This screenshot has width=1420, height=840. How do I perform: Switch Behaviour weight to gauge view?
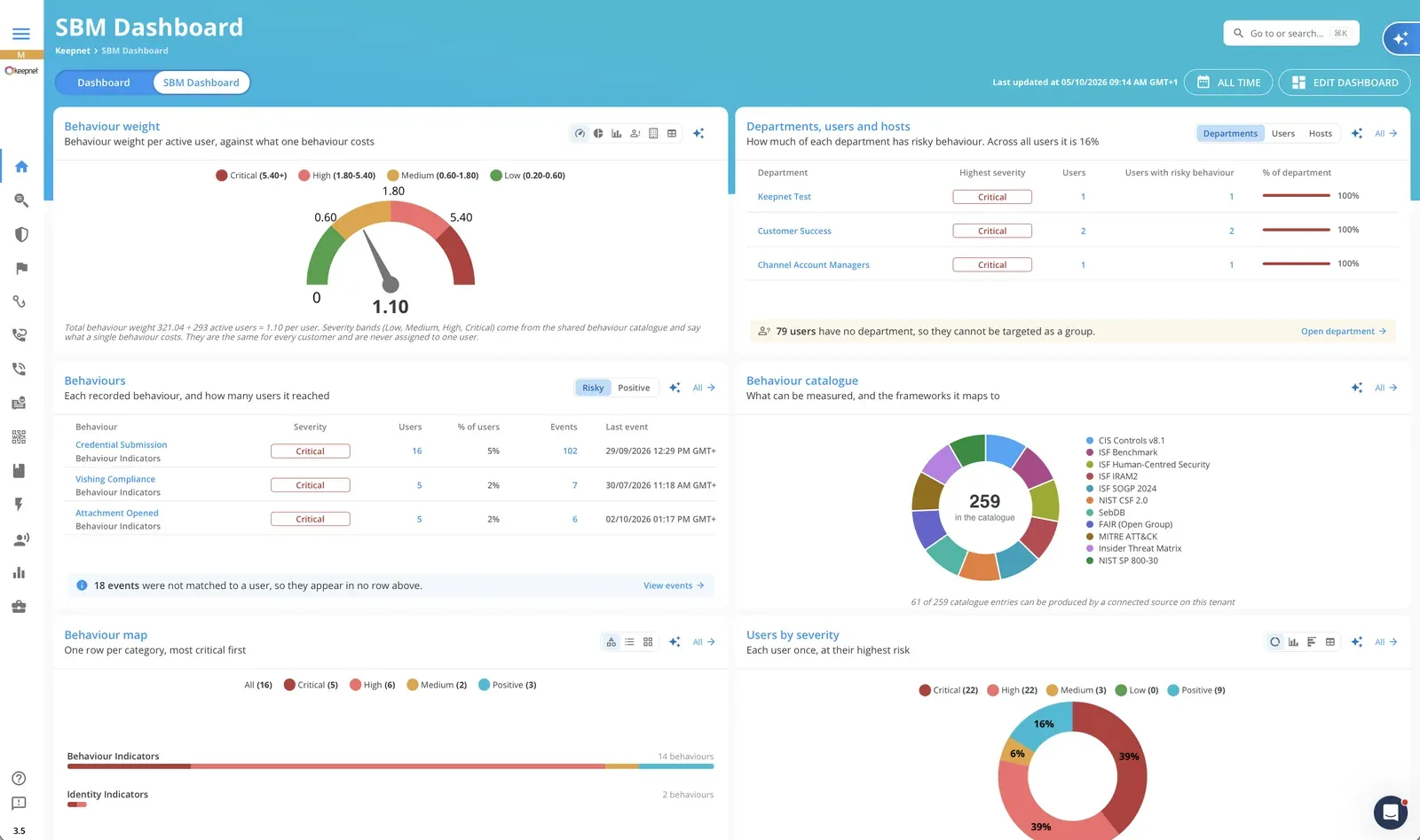click(x=580, y=133)
